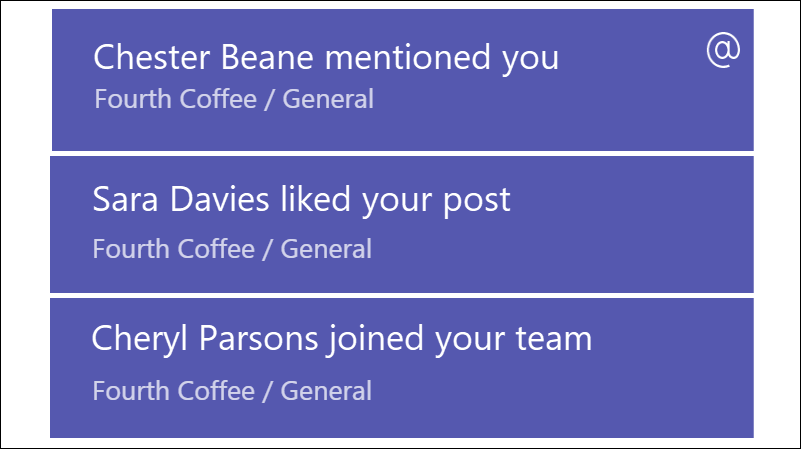Click the name Cheryl Parsons
801x449 pixels.
205,338
